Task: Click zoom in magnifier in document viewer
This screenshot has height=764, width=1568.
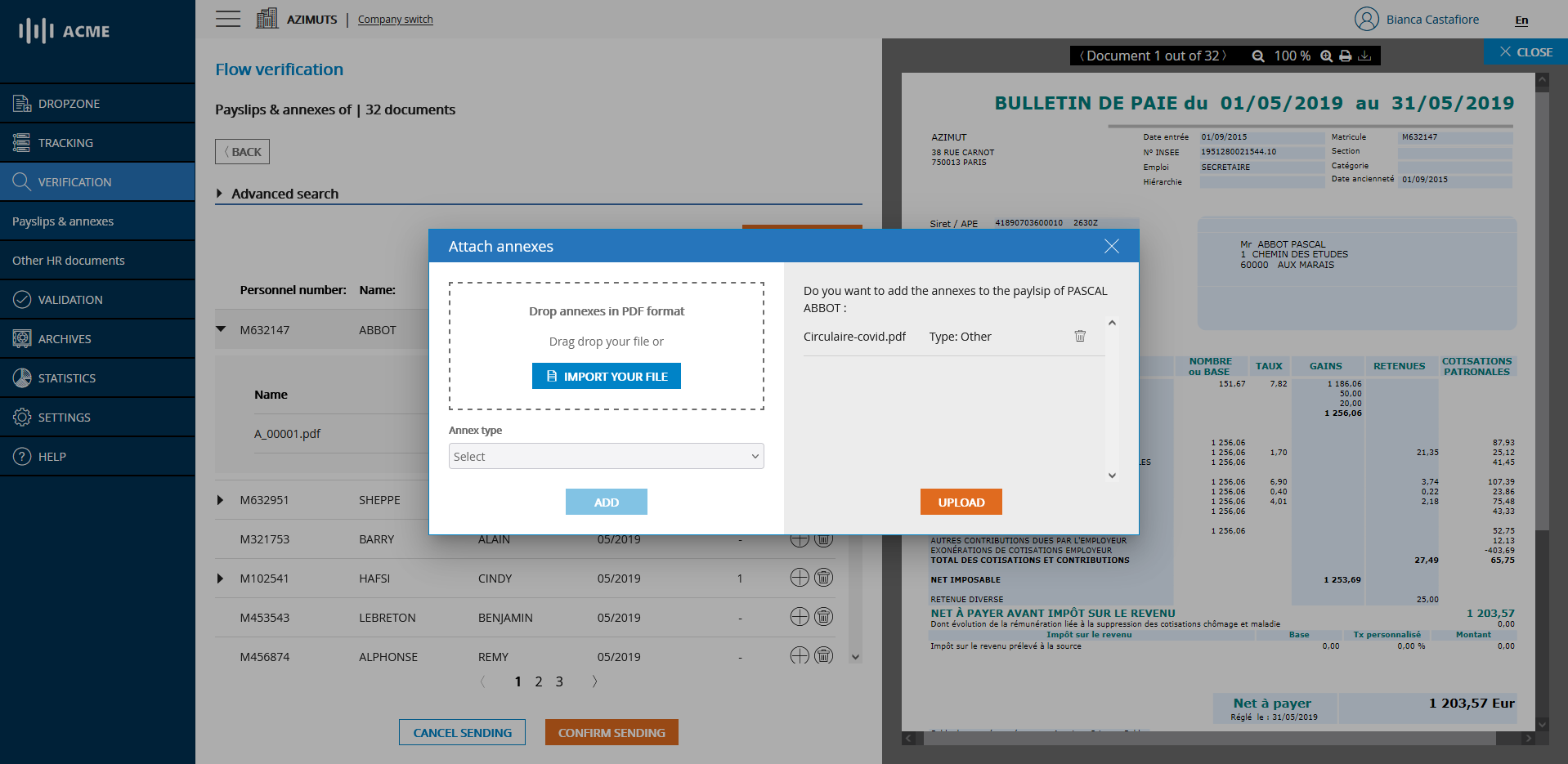Action: [1326, 56]
